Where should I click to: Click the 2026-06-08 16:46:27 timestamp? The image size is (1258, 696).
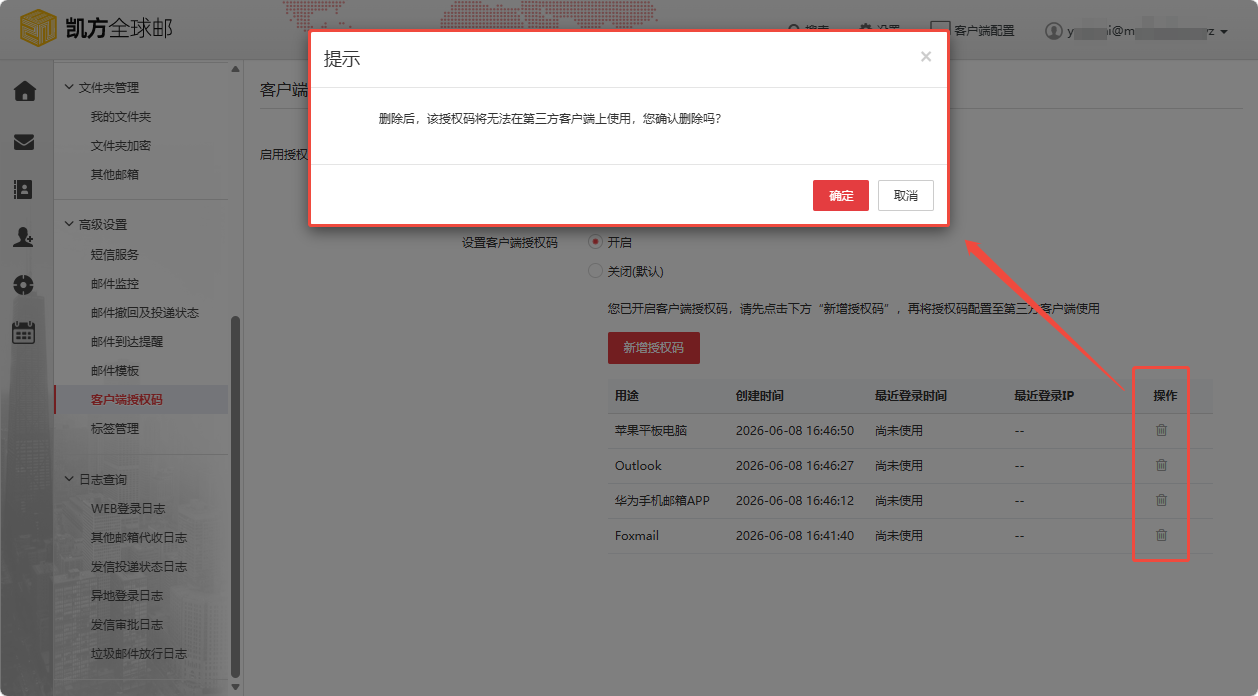click(x=795, y=466)
